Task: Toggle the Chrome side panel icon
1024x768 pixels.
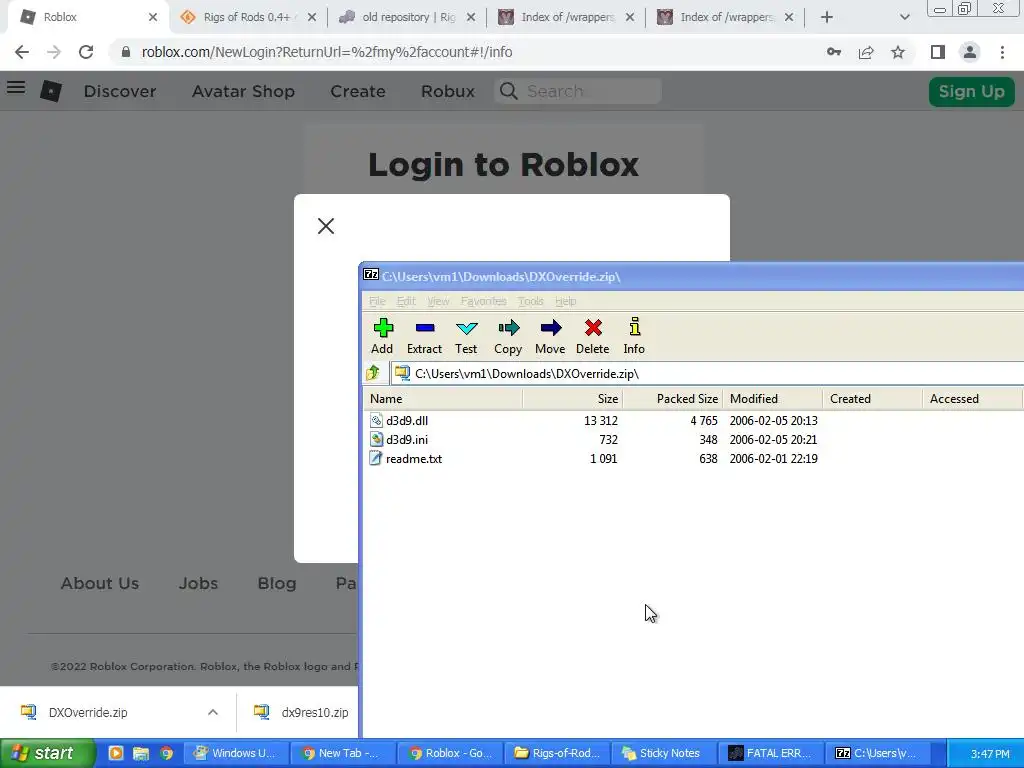Action: pos(938,52)
